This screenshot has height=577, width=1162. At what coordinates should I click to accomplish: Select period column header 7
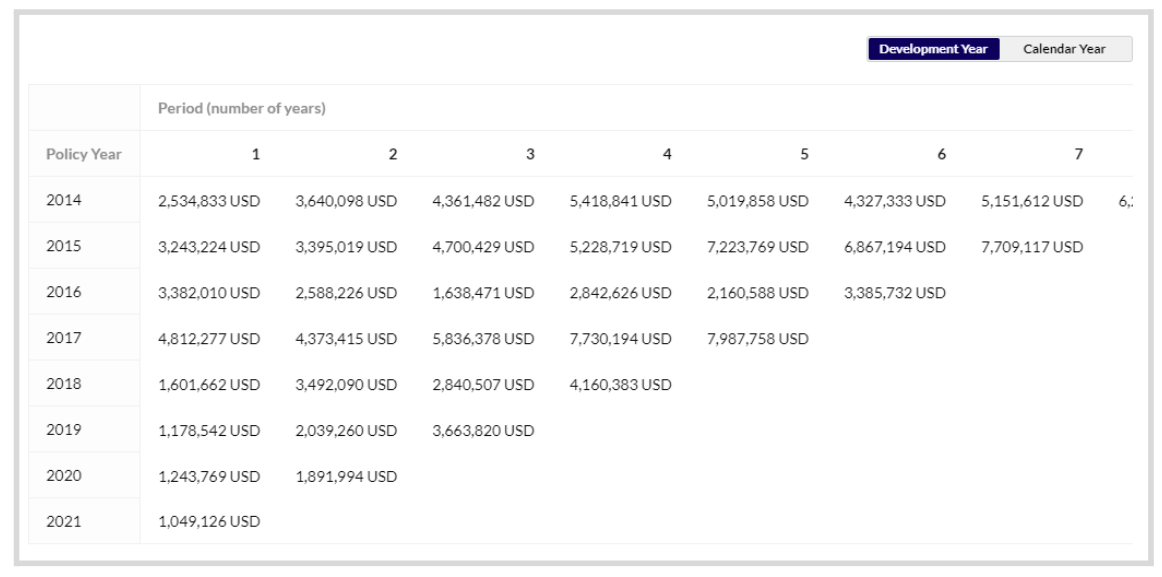pyautogui.click(x=1078, y=154)
